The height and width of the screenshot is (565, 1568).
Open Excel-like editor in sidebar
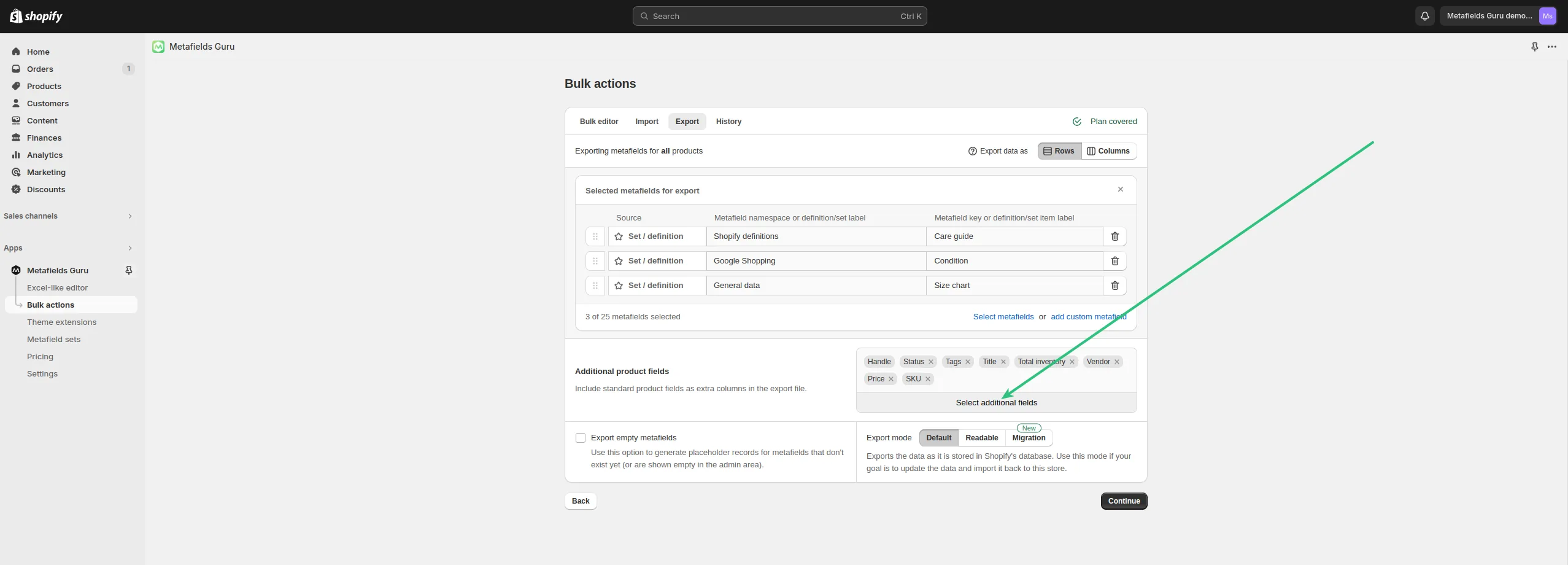pyautogui.click(x=57, y=287)
